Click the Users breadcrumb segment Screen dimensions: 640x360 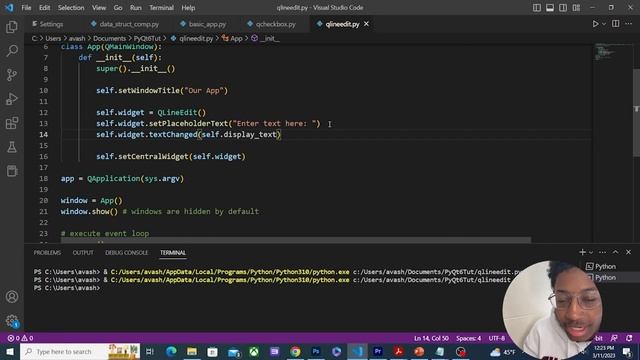[53, 38]
